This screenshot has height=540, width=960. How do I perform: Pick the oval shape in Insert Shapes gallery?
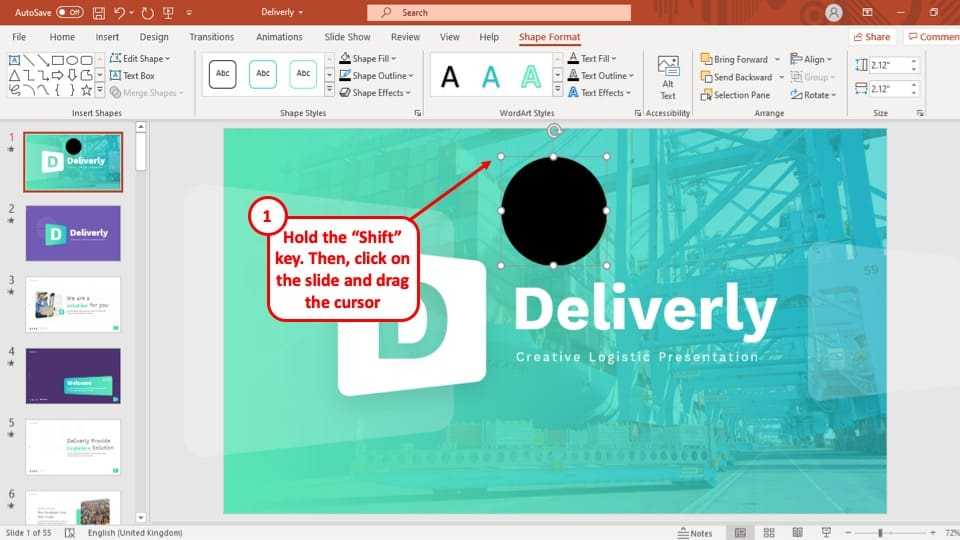[x=71, y=59]
